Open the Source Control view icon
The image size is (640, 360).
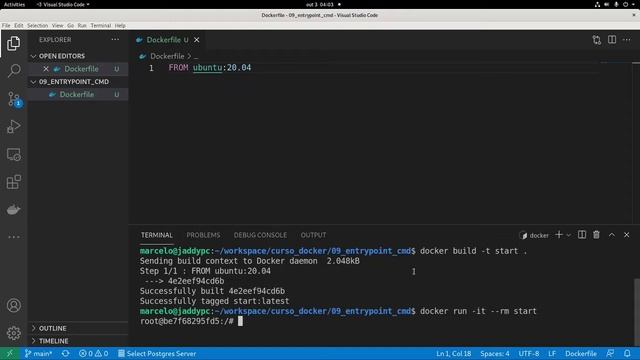tap(14, 99)
